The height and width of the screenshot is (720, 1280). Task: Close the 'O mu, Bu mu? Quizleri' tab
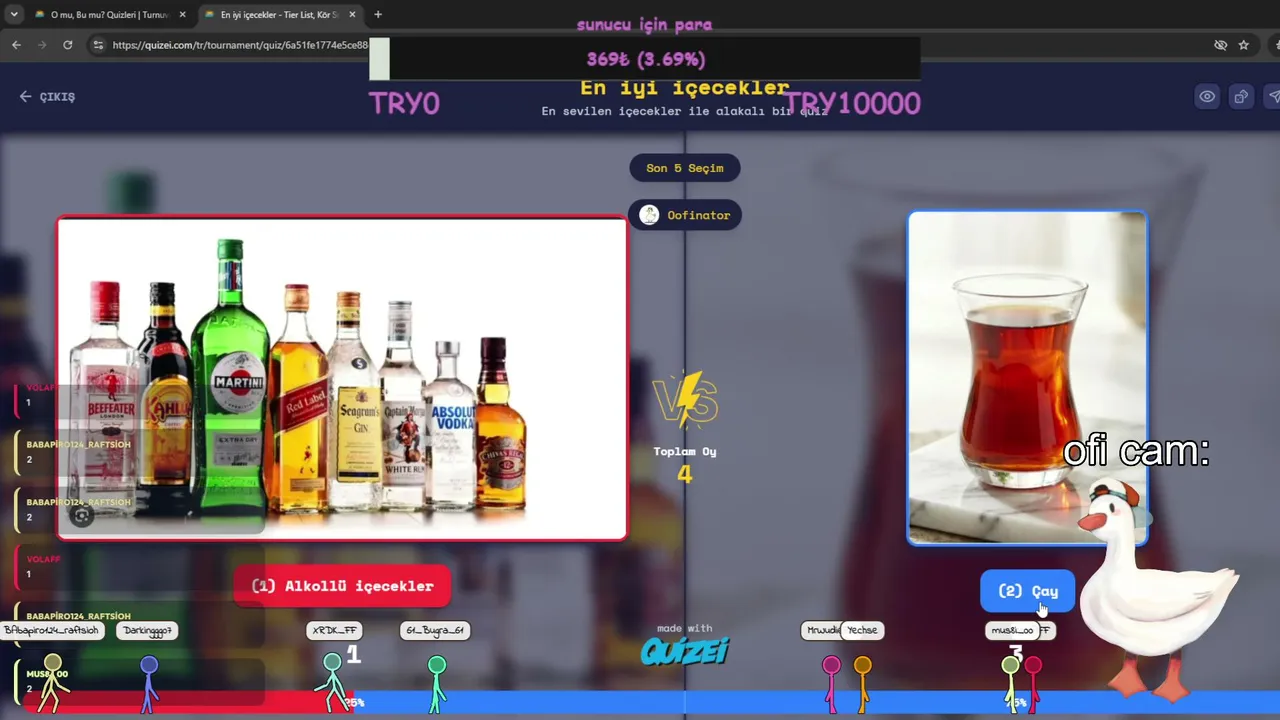[x=182, y=15]
